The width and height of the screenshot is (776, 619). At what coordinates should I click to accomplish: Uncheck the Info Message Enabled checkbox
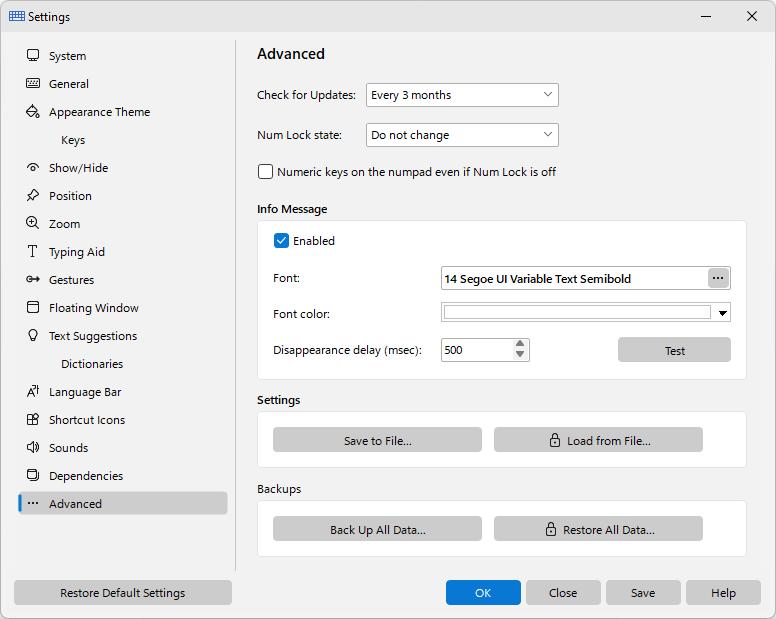coord(281,240)
